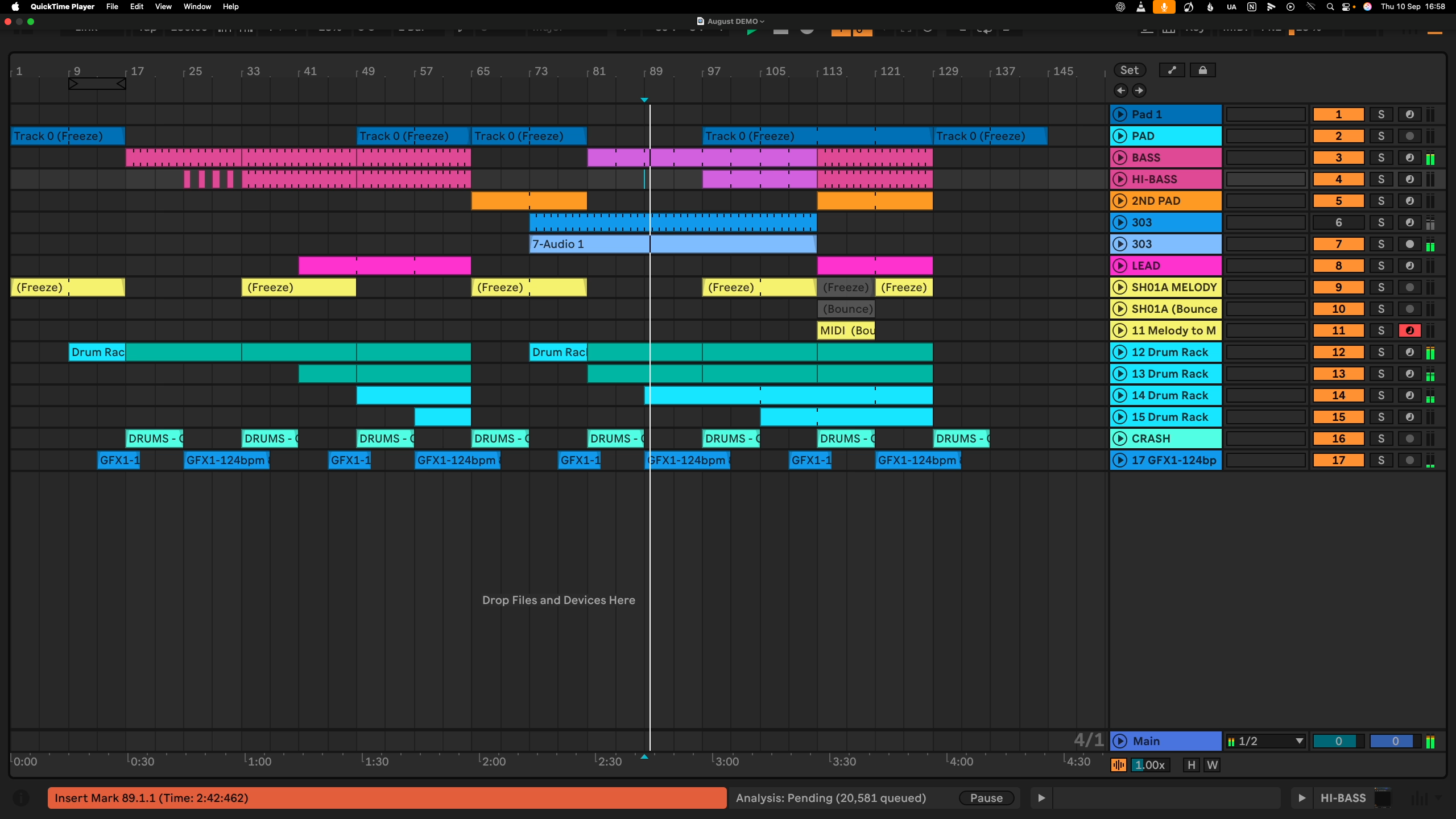Solo the HI-BASS track

[x=1381, y=179]
